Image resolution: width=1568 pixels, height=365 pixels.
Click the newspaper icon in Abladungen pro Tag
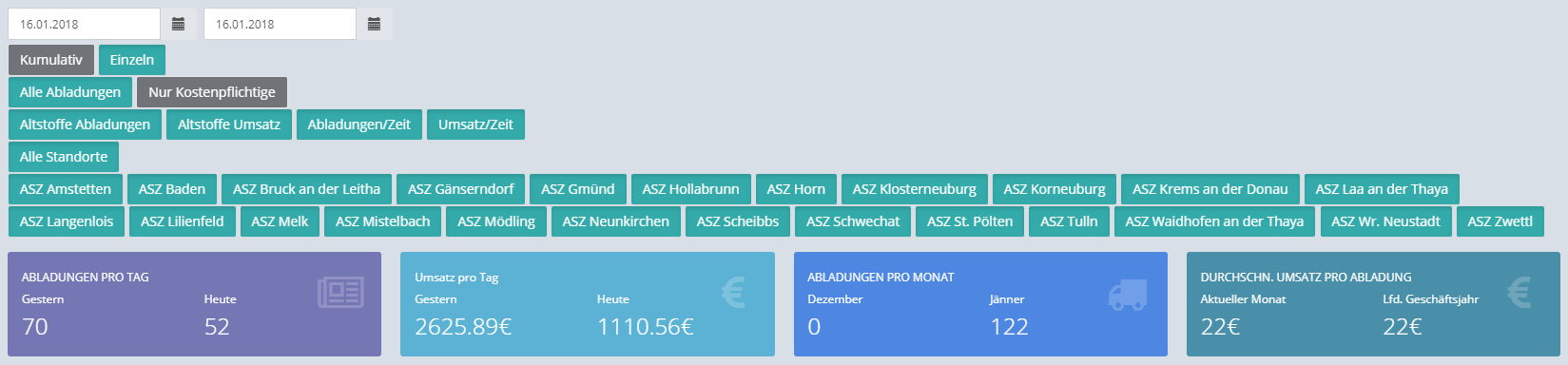pos(340,293)
